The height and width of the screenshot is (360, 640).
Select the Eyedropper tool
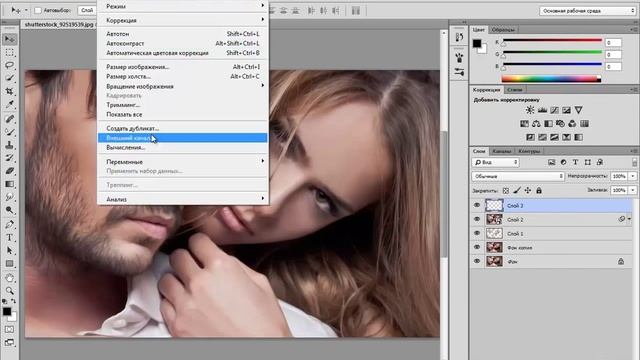tap(9, 104)
